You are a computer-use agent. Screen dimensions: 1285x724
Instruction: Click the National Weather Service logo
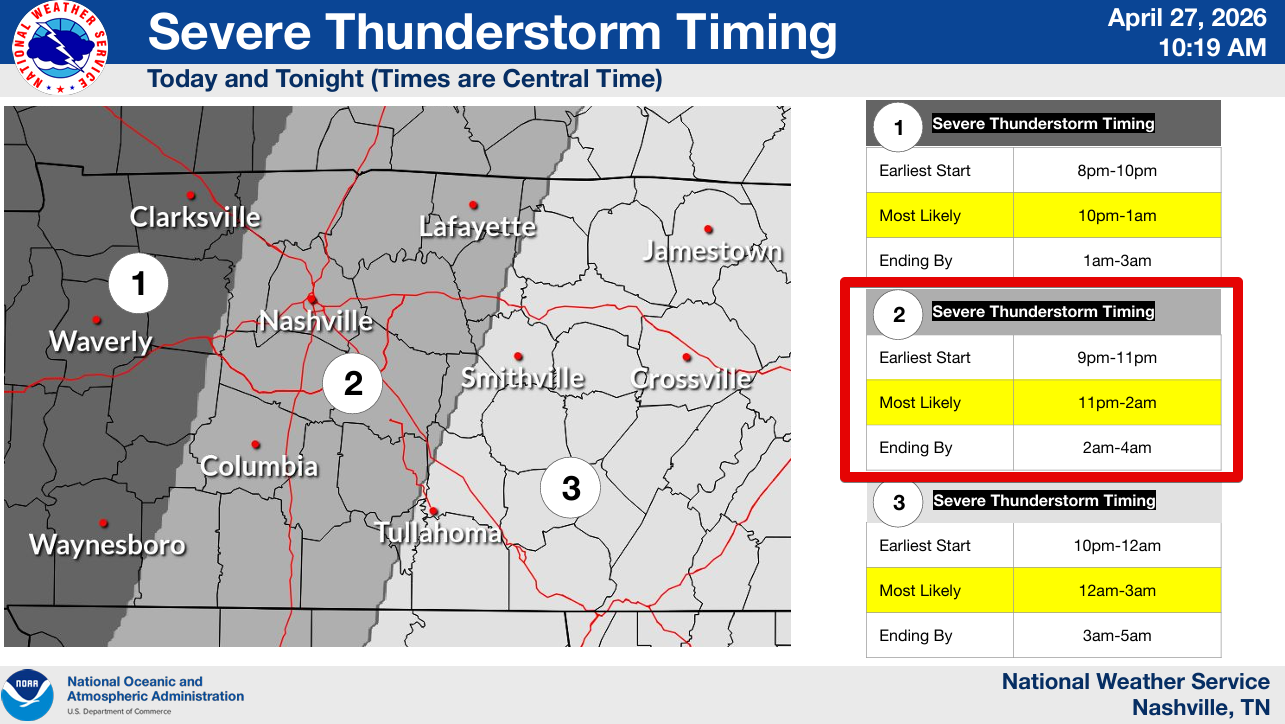pos(60,48)
